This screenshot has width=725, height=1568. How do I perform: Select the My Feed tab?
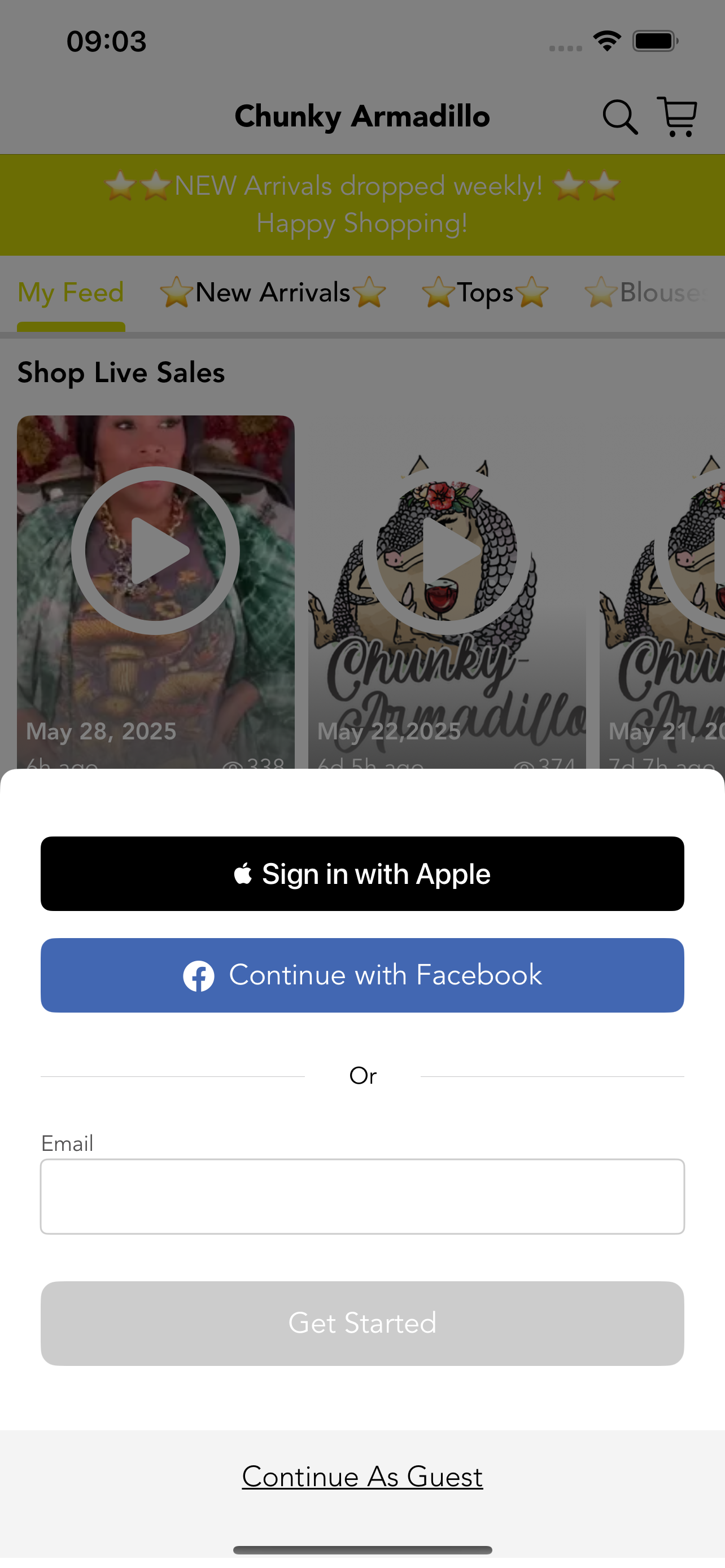(71, 293)
